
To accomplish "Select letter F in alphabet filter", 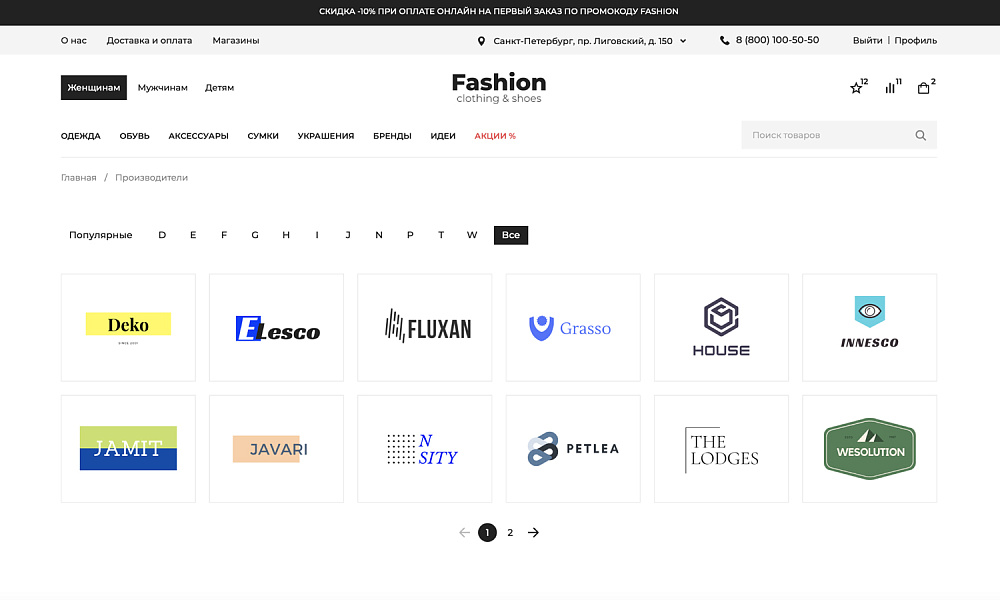I will click(224, 234).
